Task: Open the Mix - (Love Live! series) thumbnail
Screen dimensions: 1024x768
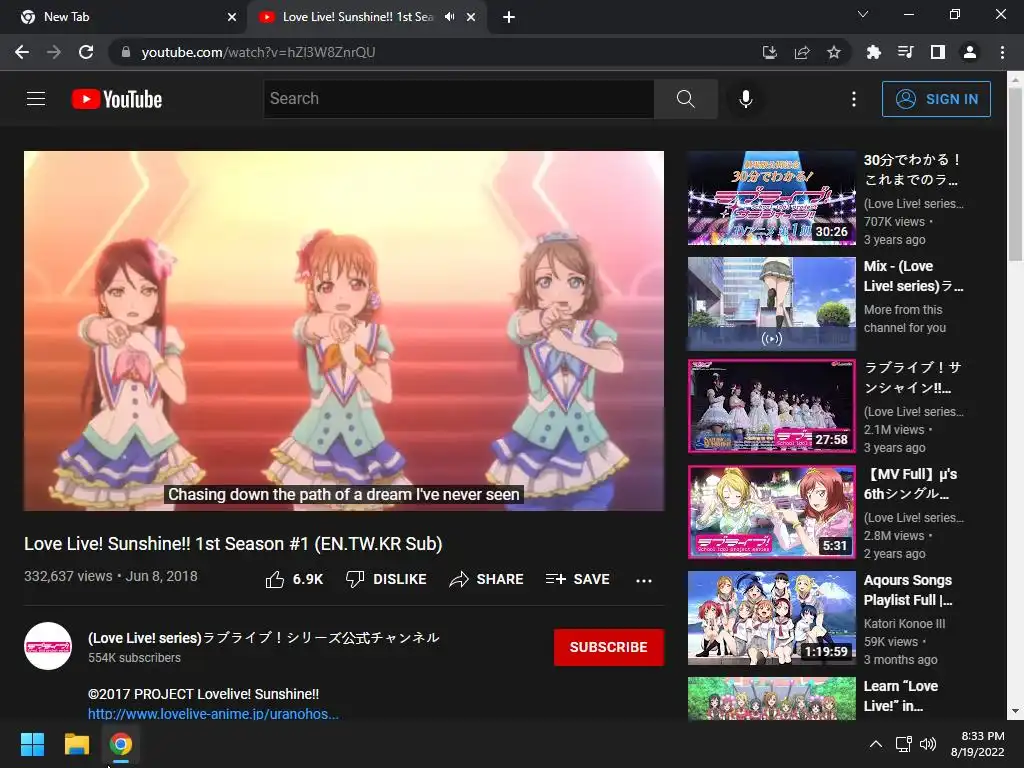Action: click(771, 304)
